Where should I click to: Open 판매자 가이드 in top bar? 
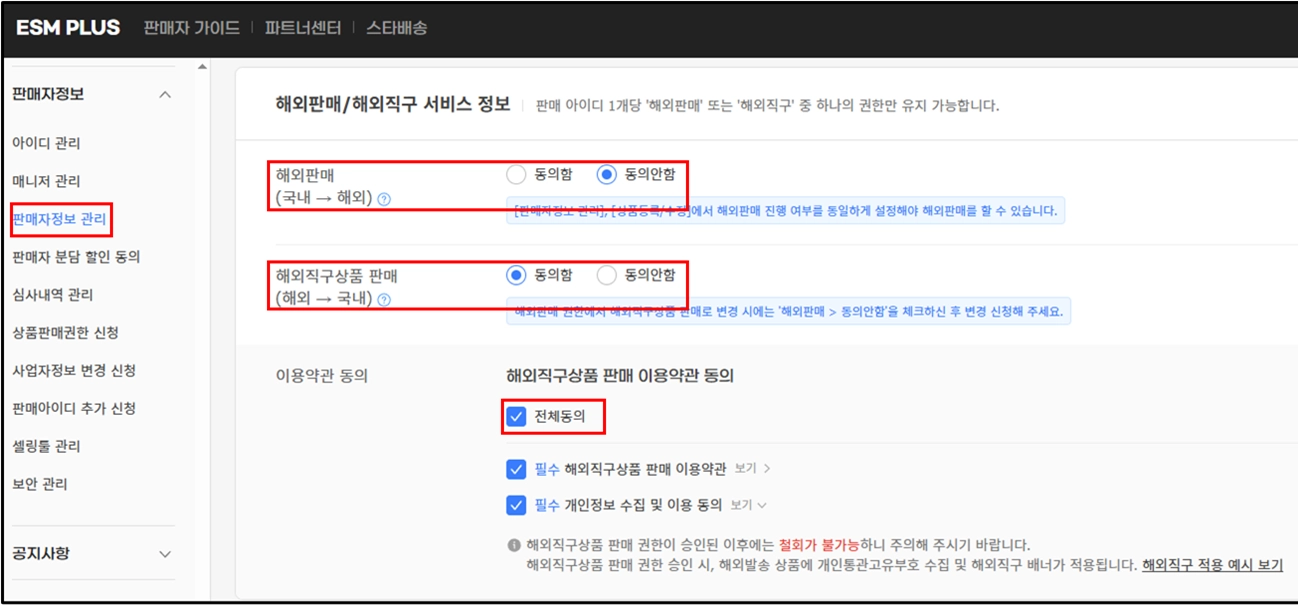191,28
